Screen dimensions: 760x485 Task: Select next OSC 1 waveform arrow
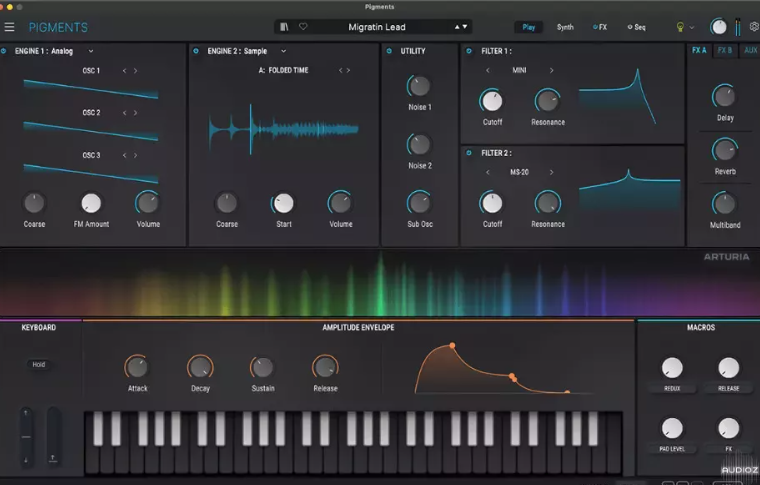click(x=135, y=71)
